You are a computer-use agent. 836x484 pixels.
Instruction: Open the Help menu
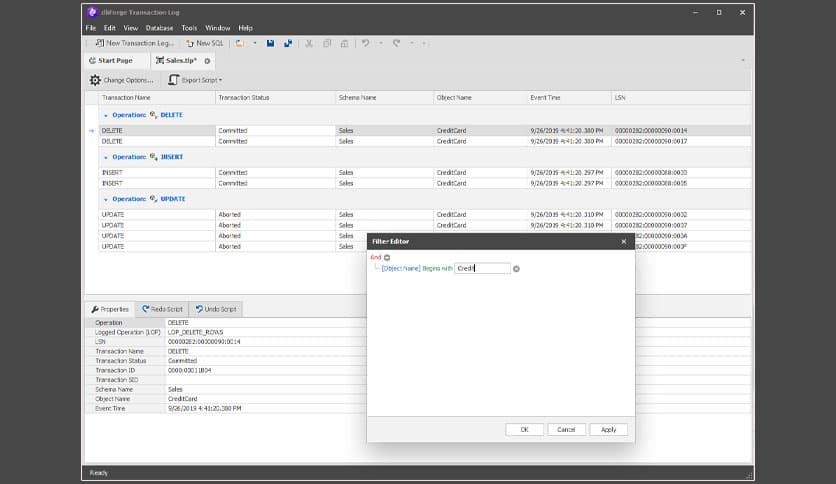coord(245,28)
